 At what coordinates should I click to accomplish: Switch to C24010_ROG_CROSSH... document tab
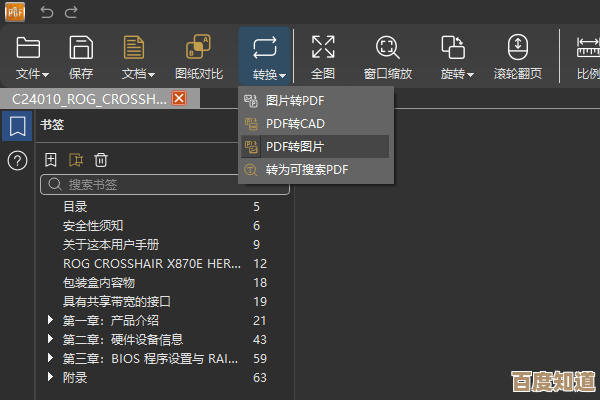coord(89,99)
